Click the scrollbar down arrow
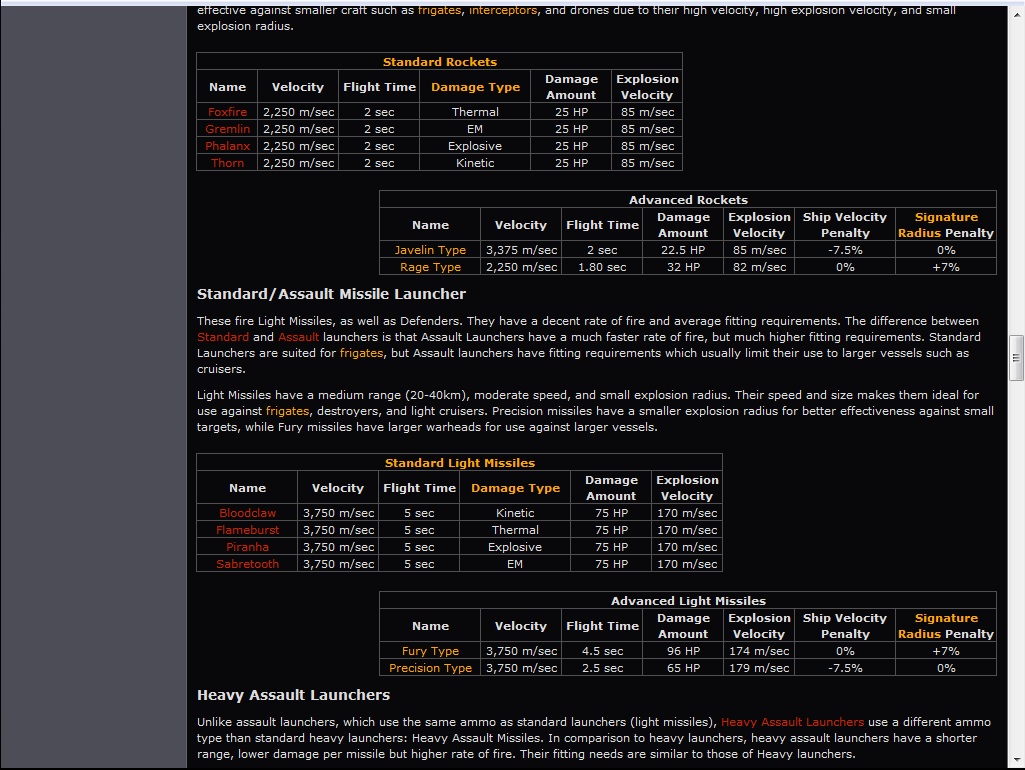 pyautogui.click(x=1016, y=760)
